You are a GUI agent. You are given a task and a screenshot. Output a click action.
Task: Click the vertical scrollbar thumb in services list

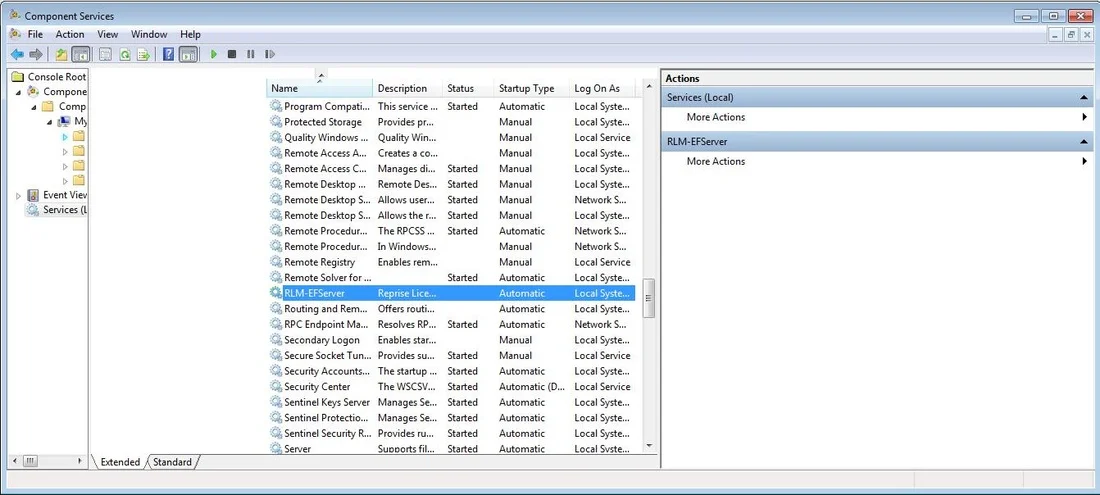[x=649, y=298]
